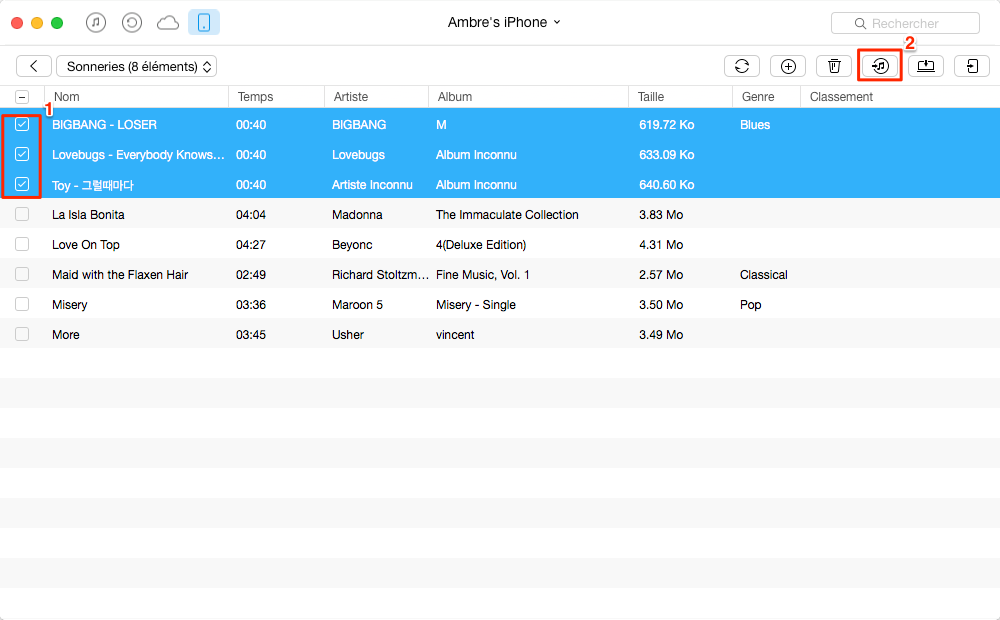The width and height of the screenshot is (1000, 620).
Task: Open the iCloud content icon
Action: click(168, 24)
